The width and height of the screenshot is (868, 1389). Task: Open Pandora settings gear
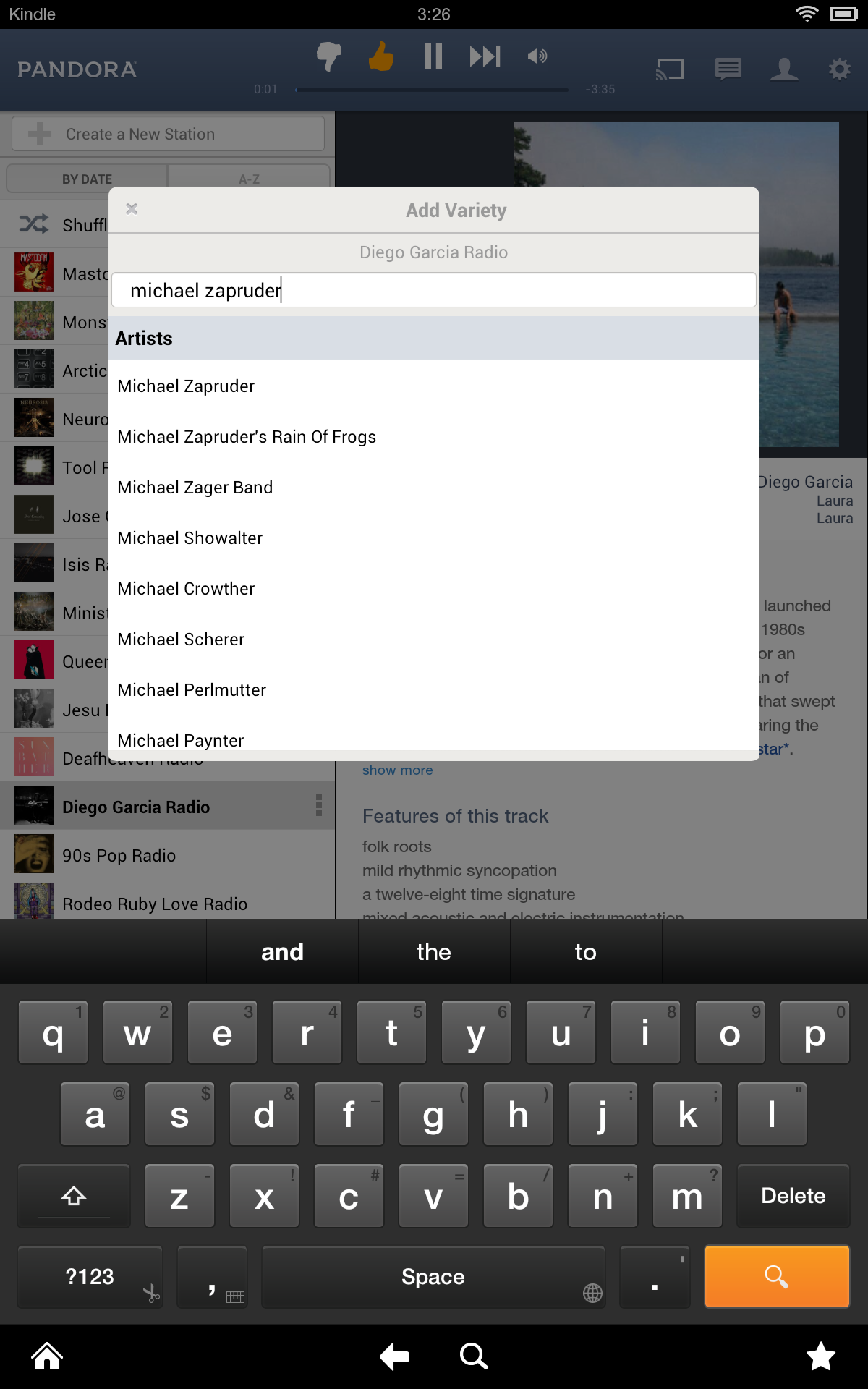pyautogui.click(x=840, y=69)
